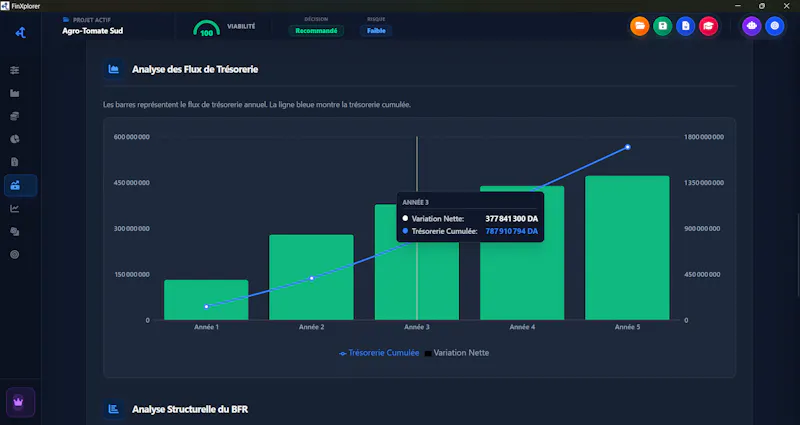Select the active cash-flow sidebar icon

20,186
